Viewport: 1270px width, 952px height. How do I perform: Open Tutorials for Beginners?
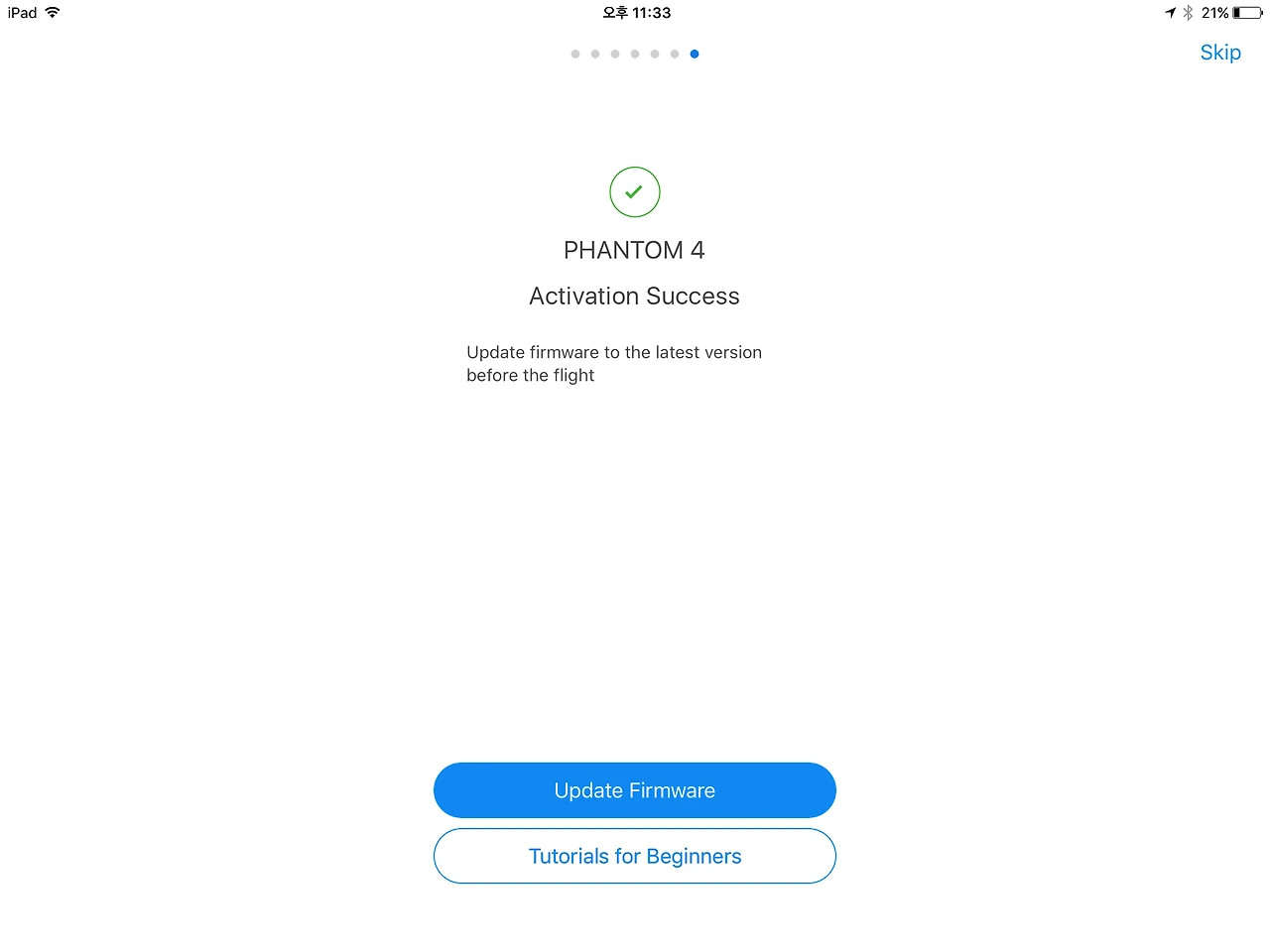[635, 856]
